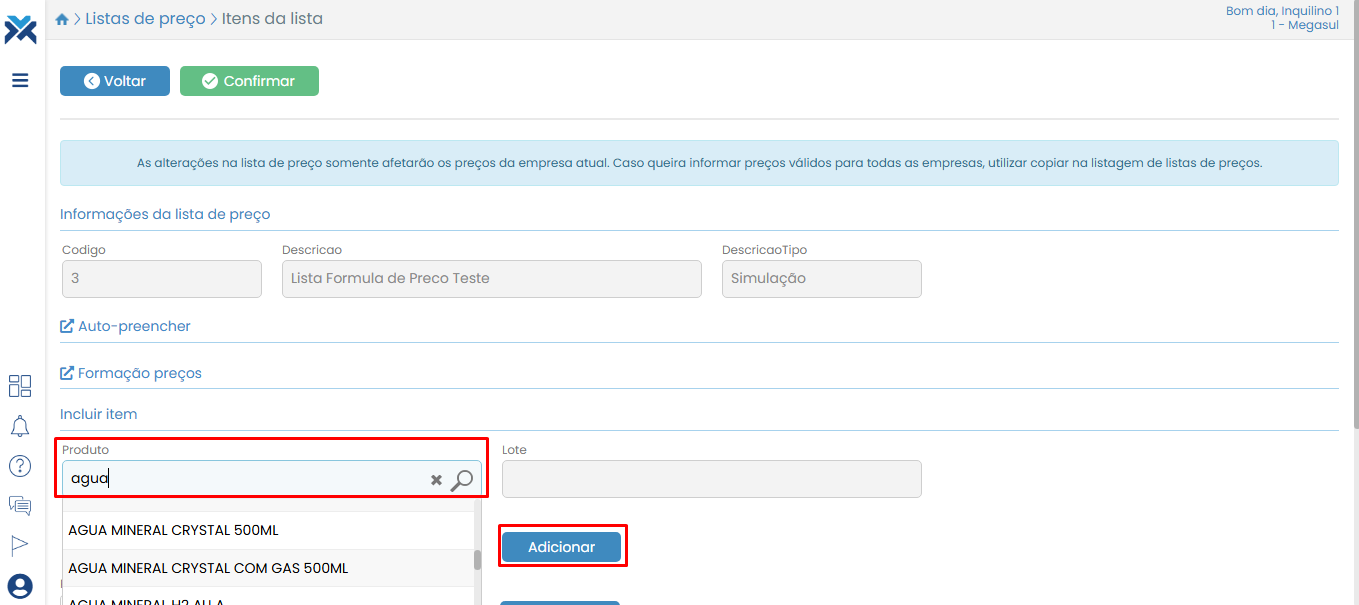This screenshot has width=1359, height=605.
Task: Open help with the question mark icon
Action: coord(20,466)
